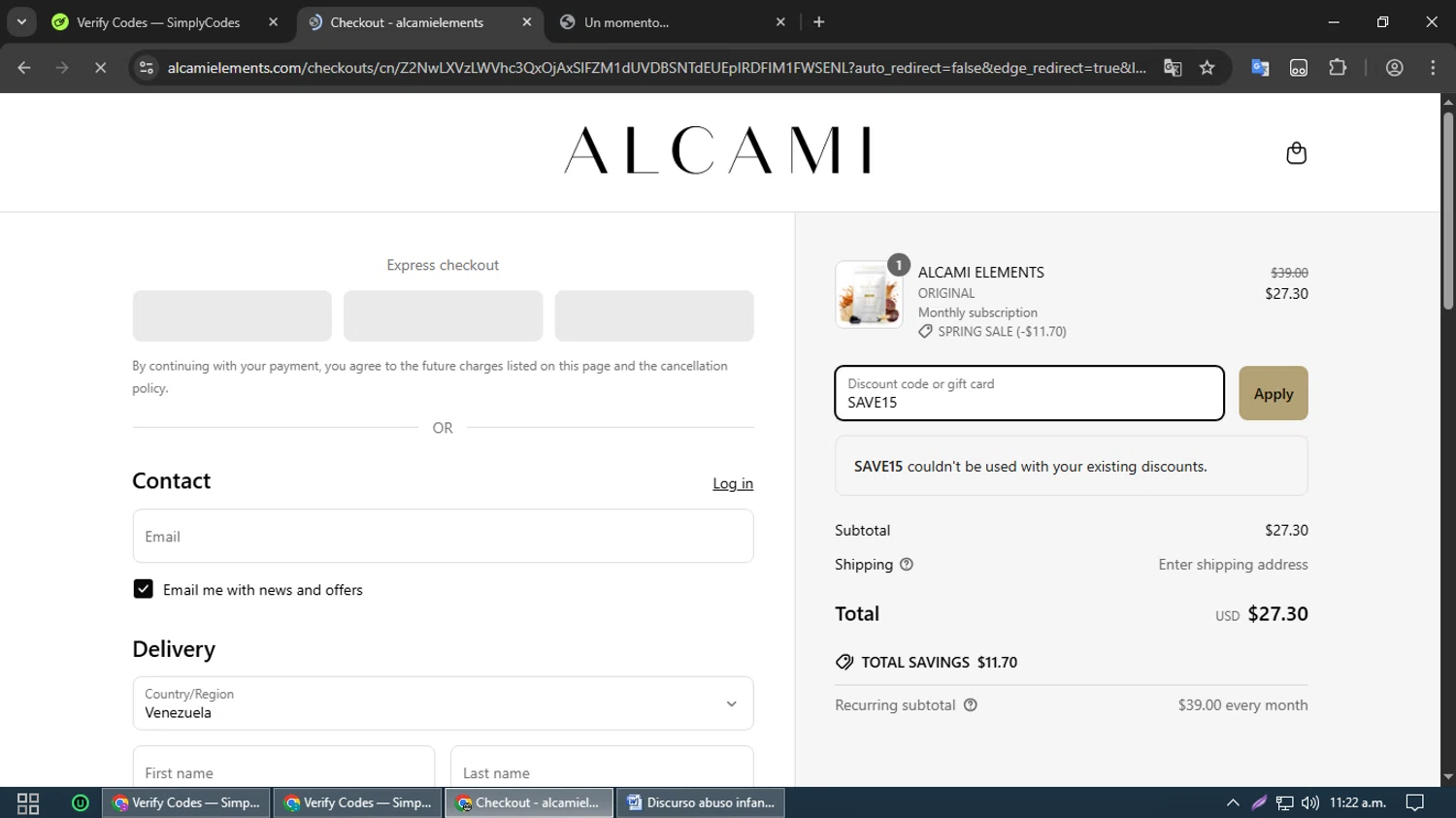
Task: Click the browser address bar URL
Action: [x=656, y=68]
